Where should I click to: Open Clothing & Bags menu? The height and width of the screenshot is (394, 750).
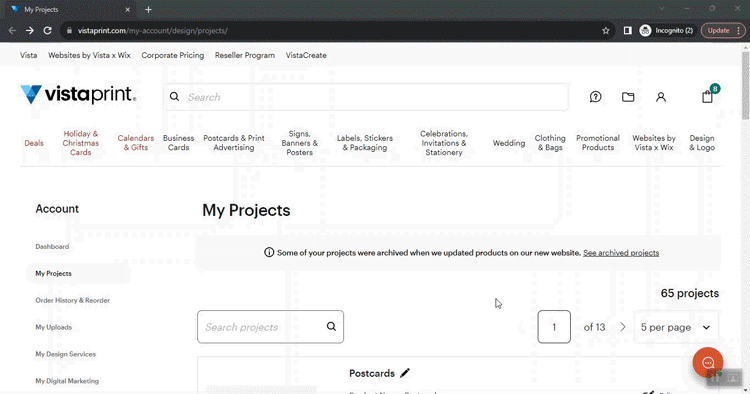[550, 143]
